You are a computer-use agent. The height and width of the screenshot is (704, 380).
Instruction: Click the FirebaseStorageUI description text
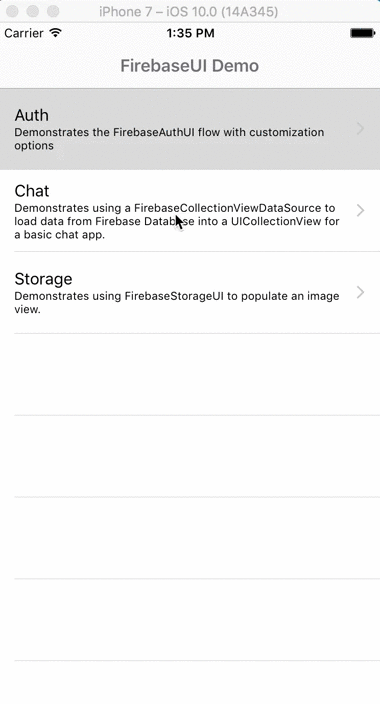[177, 302]
